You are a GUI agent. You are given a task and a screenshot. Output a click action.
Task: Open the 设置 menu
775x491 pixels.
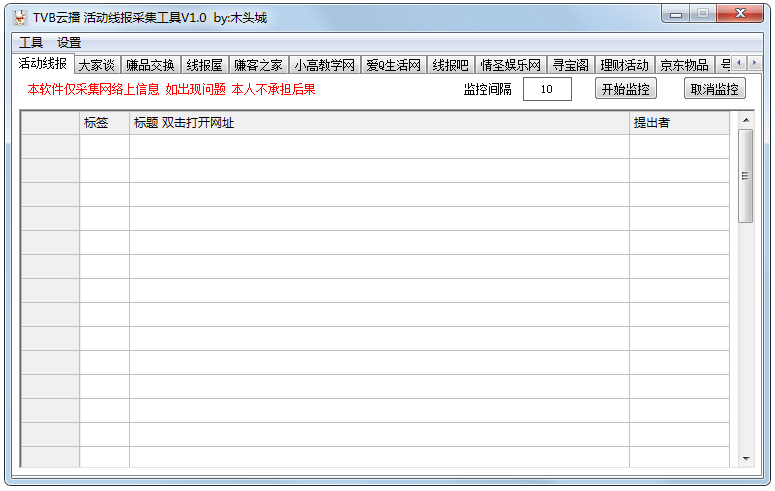(69, 43)
